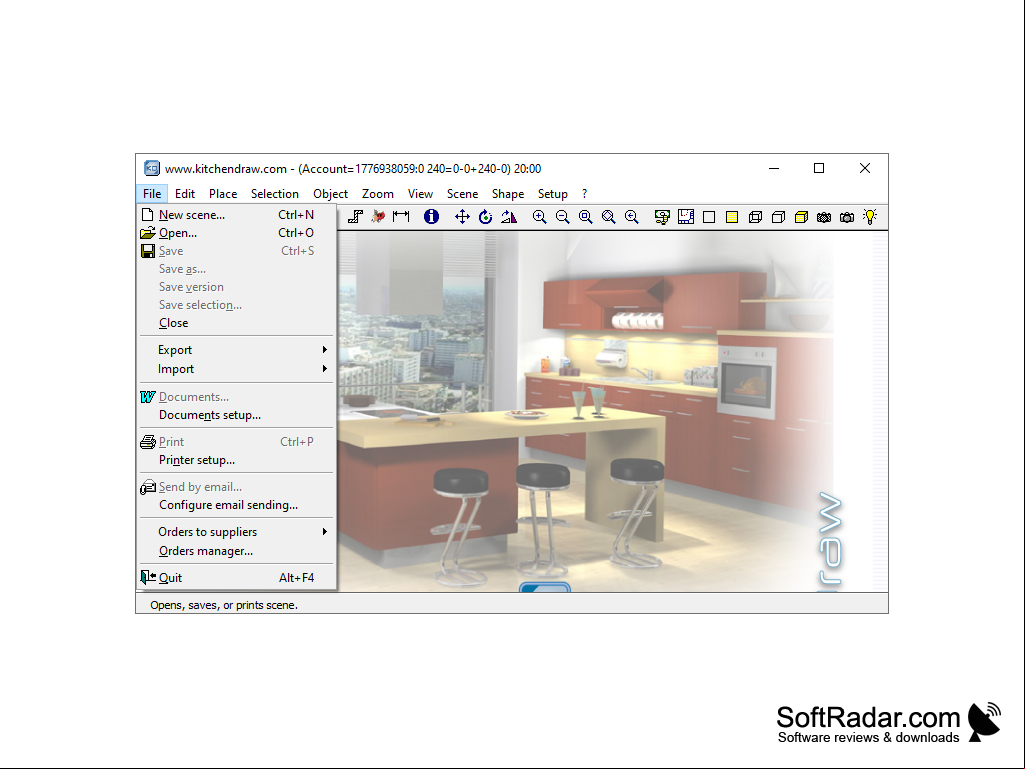The image size is (1025, 769).
Task: Select Quit from File menu
Action: (x=237, y=578)
